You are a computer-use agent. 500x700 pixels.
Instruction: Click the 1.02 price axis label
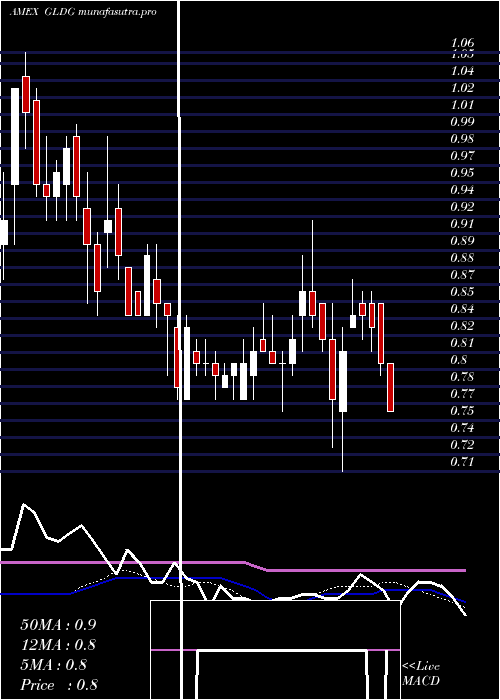click(462, 88)
